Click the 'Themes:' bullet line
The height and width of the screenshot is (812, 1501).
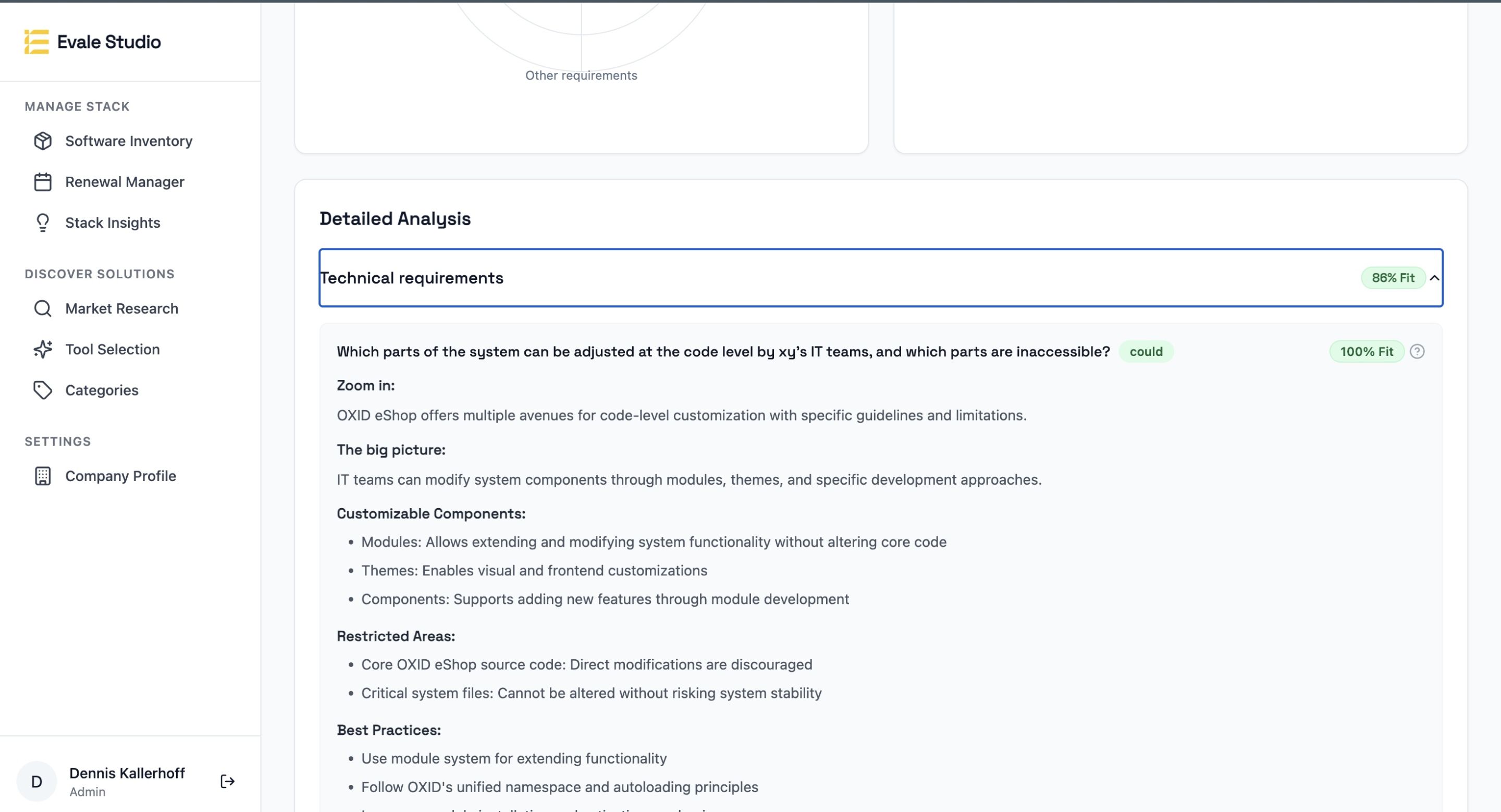[x=534, y=571]
